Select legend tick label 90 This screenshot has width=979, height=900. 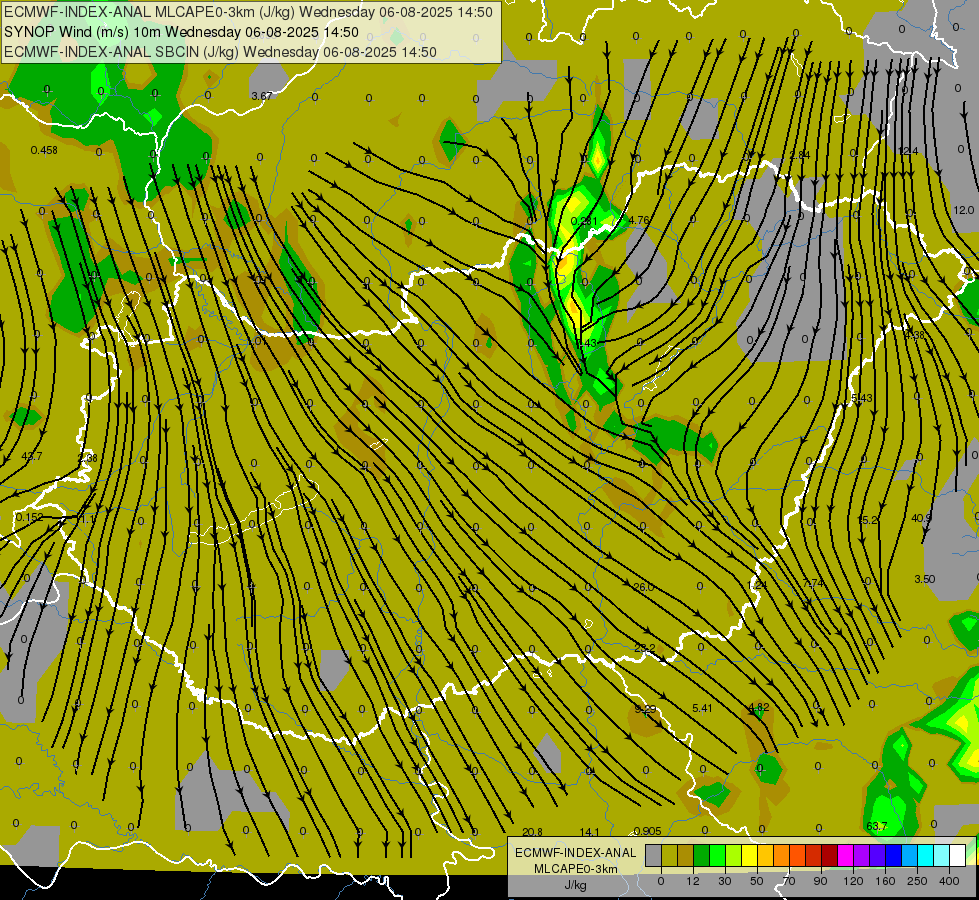coord(820,881)
